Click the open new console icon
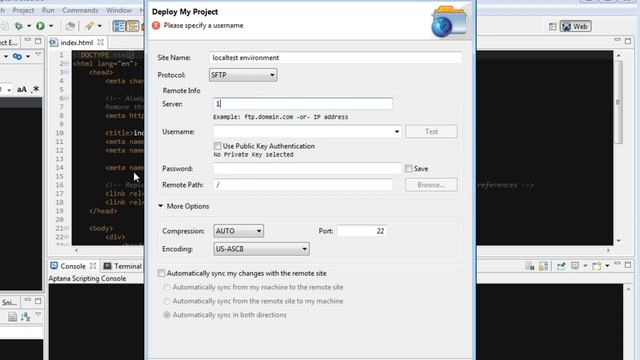Screen dimensions: 640x360 (x=597, y=266)
